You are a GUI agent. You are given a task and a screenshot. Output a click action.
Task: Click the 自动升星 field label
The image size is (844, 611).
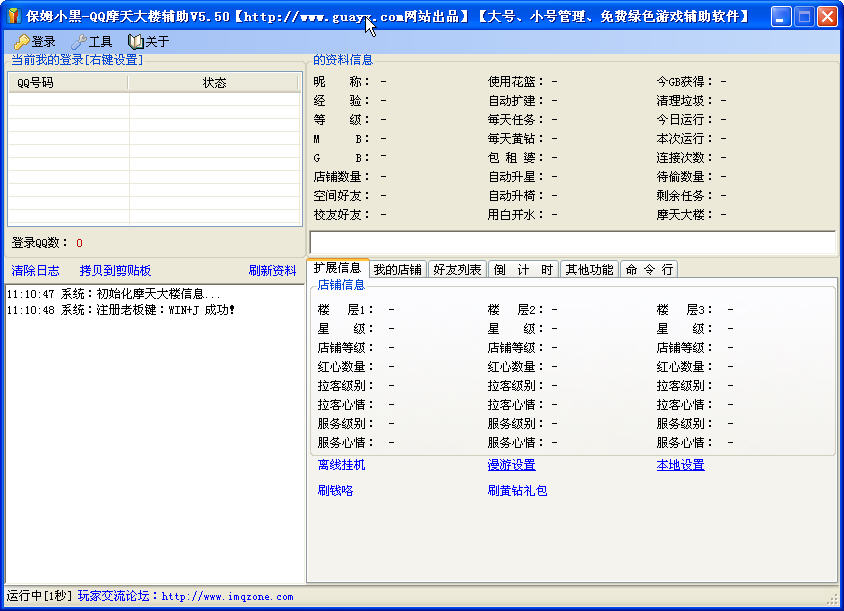coord(516,177)
